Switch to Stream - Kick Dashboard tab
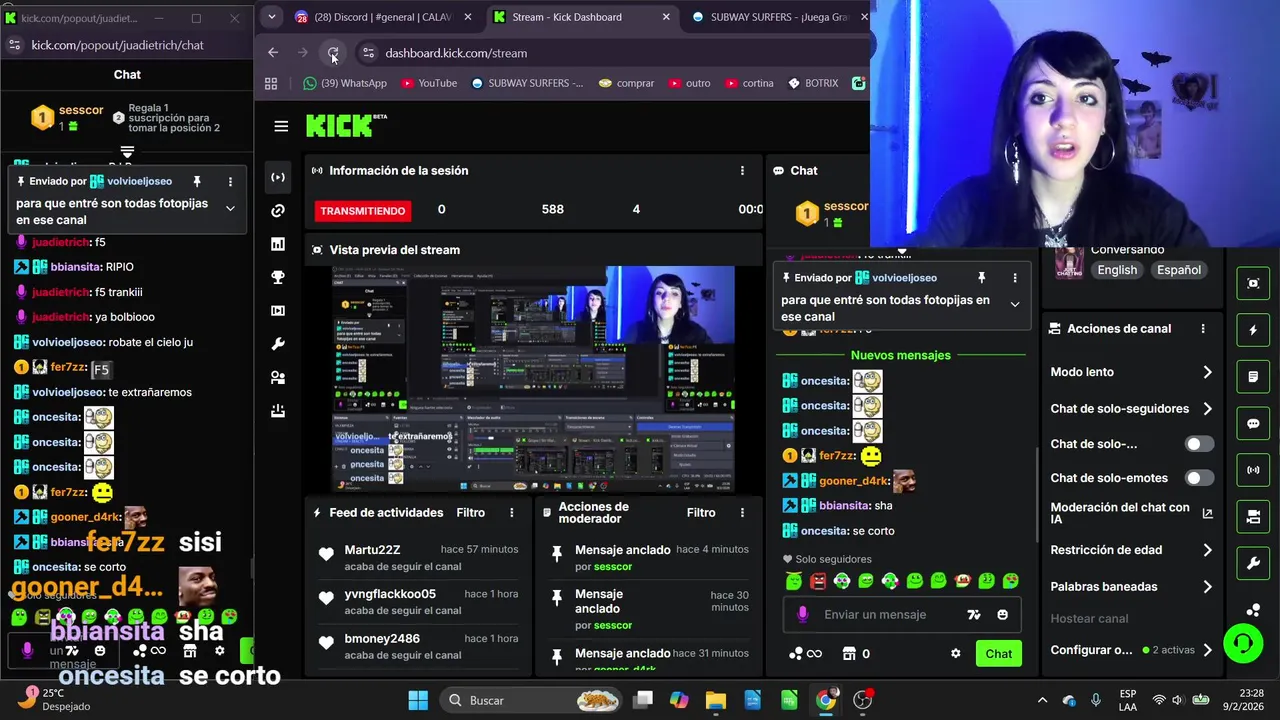The height and width of the screenshot is (720, 1280). 582,17
